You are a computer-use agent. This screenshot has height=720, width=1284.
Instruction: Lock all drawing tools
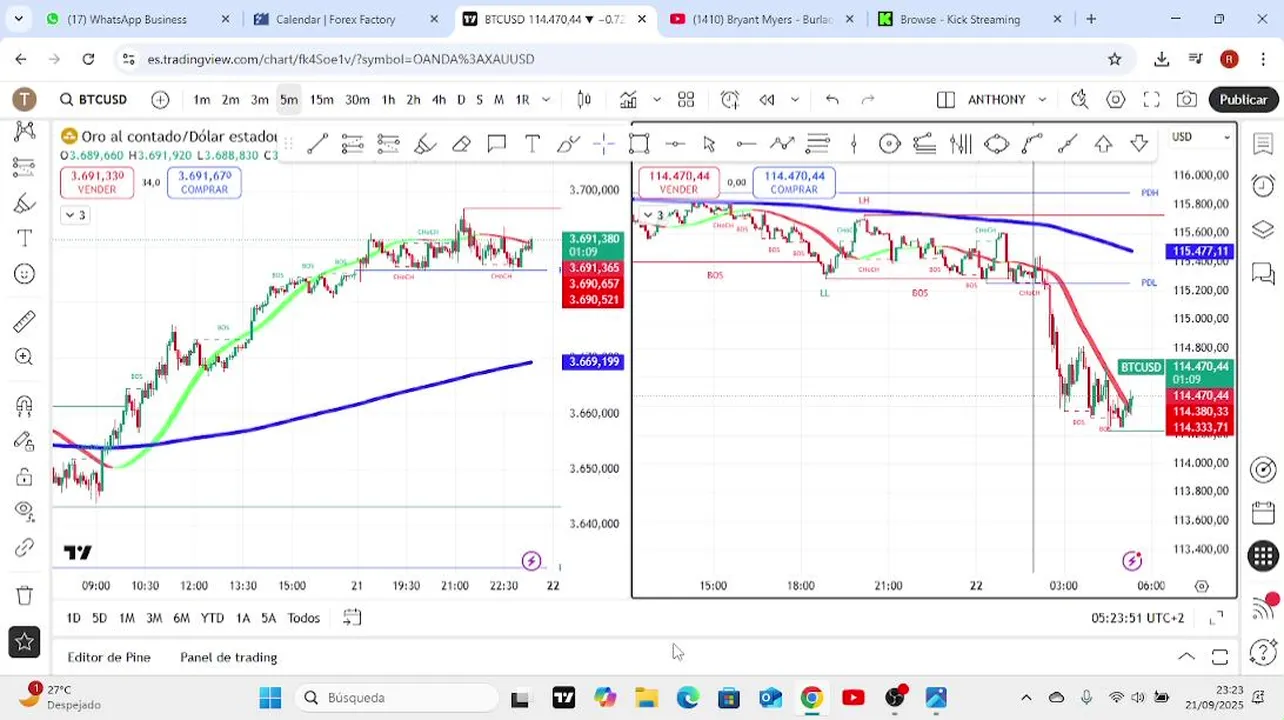[x=24, y=476]
